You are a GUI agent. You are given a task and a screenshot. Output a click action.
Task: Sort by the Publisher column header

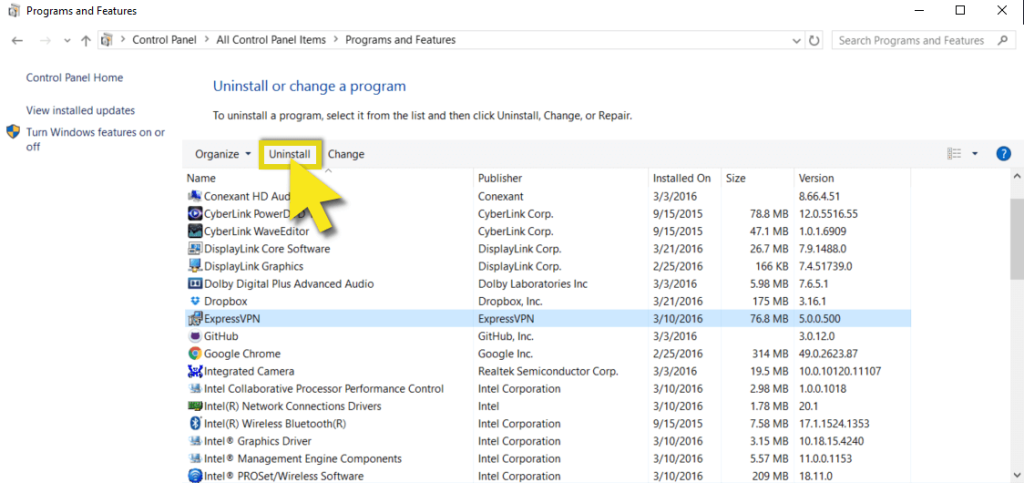click(562, 178)
